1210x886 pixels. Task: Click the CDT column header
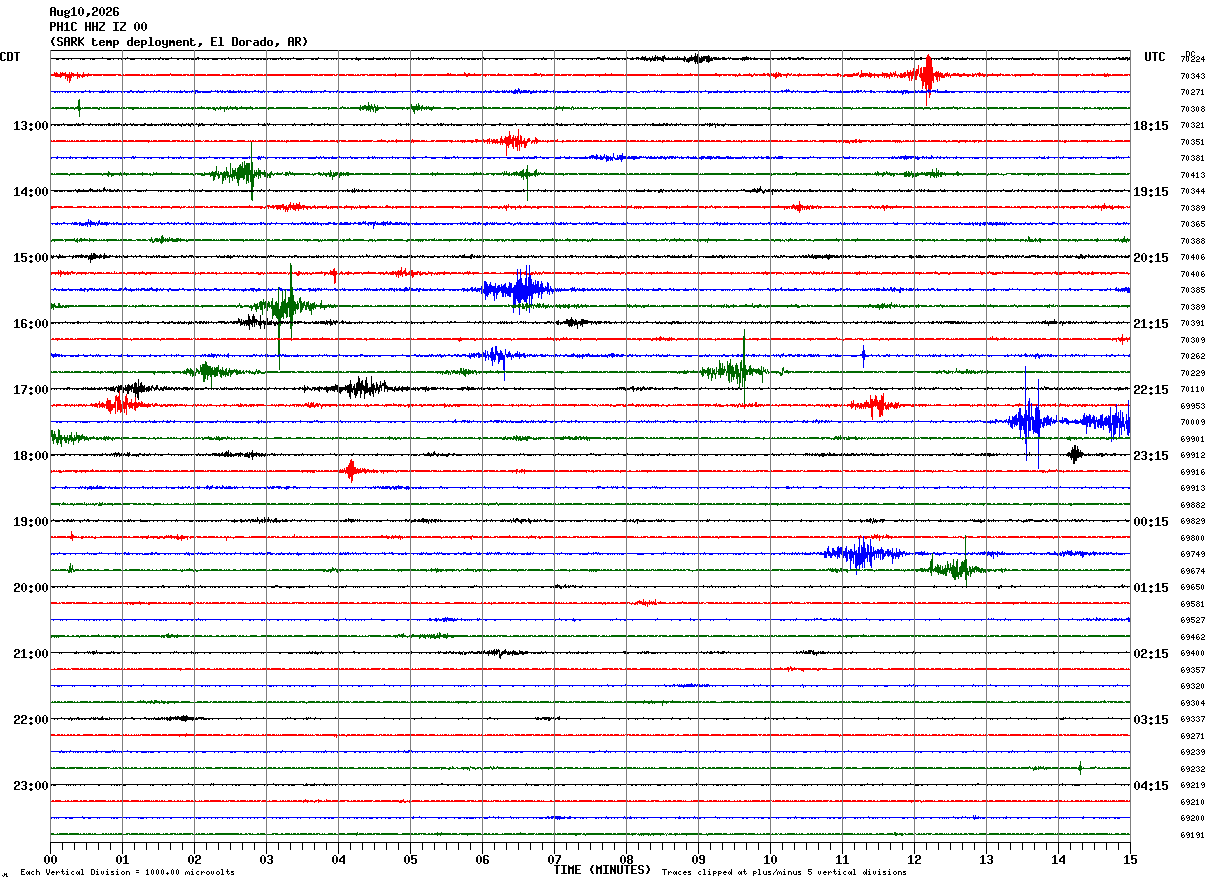pyautogui.click(x=10, y=57)
